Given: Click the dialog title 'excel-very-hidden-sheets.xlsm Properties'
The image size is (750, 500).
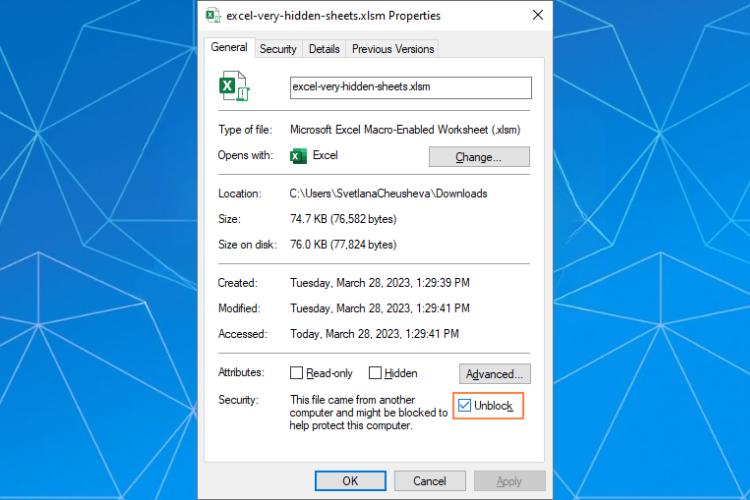Looking at the screenshot, I should 333,16.
